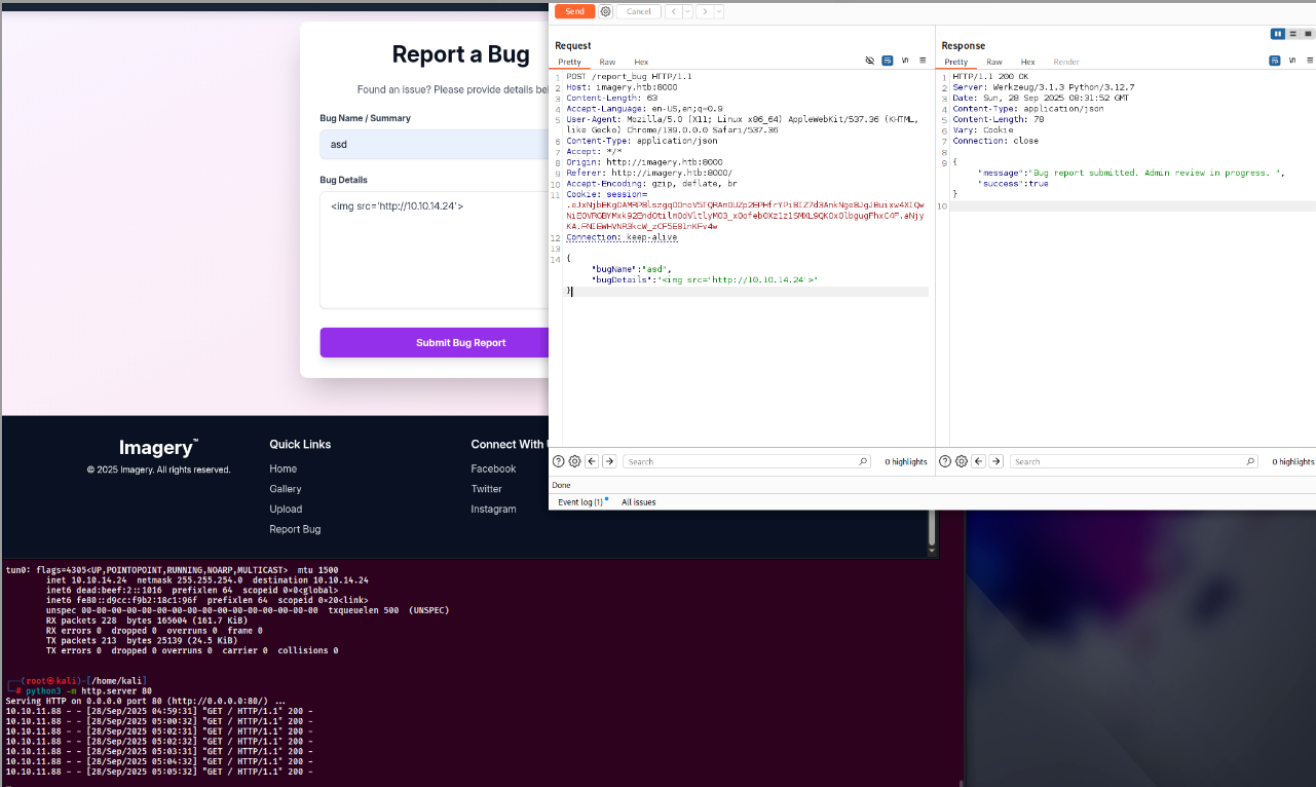Click the Submit Bug Report button
Viewport: 1316px width, 787px height.
pos(434,343)
